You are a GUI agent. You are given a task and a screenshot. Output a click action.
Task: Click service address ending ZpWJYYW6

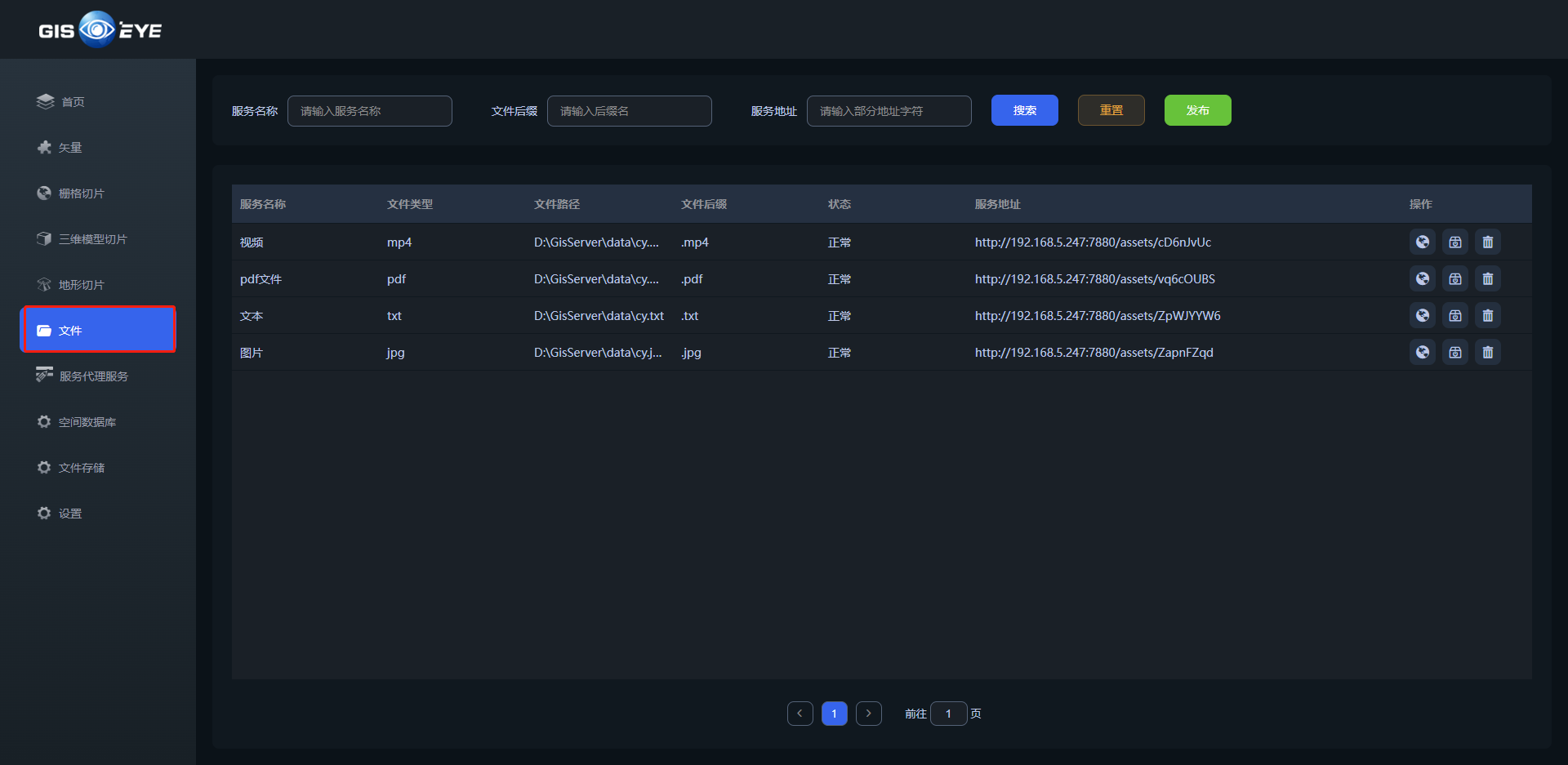pos(1098,316)
